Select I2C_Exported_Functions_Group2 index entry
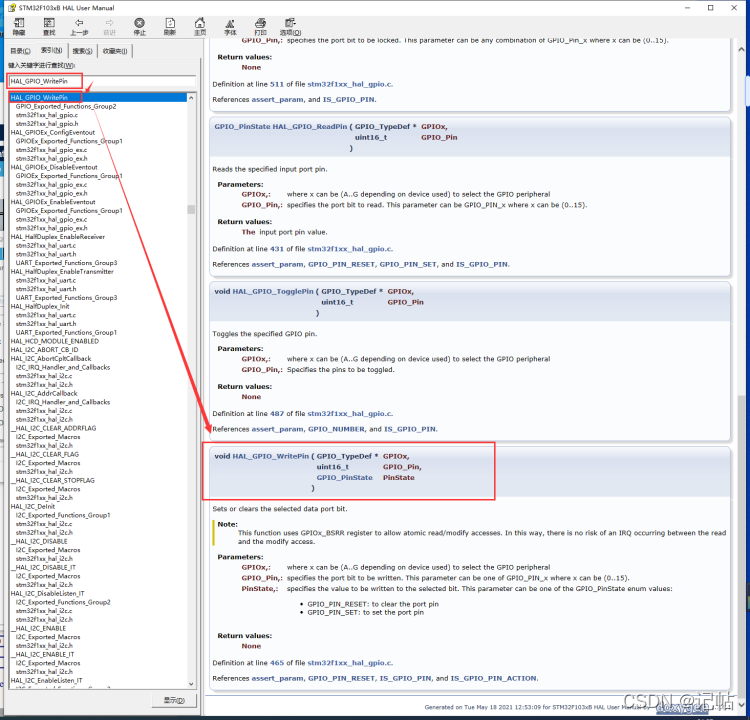The image size is (750, 720). pyautogui.click(x=63, y=602)
